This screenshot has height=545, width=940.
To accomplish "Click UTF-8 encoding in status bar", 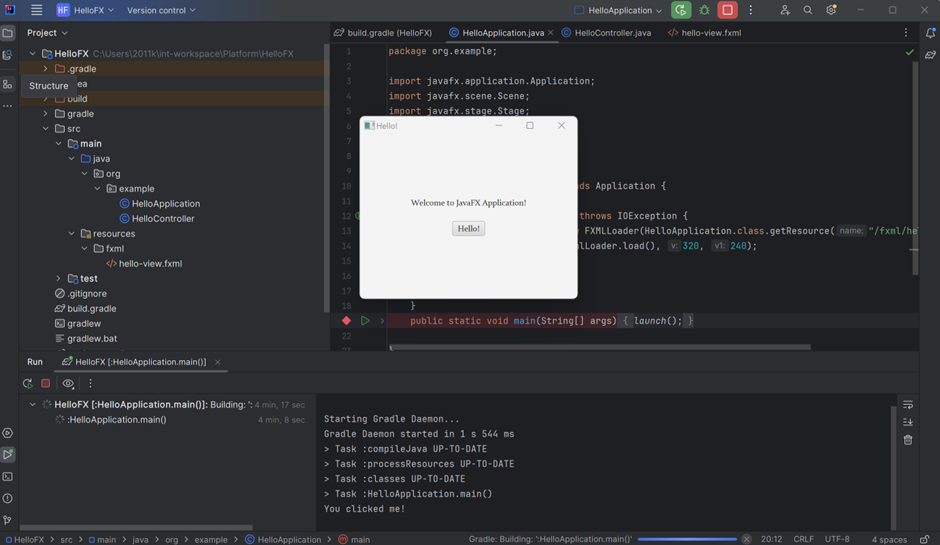I will click(837, 539).
